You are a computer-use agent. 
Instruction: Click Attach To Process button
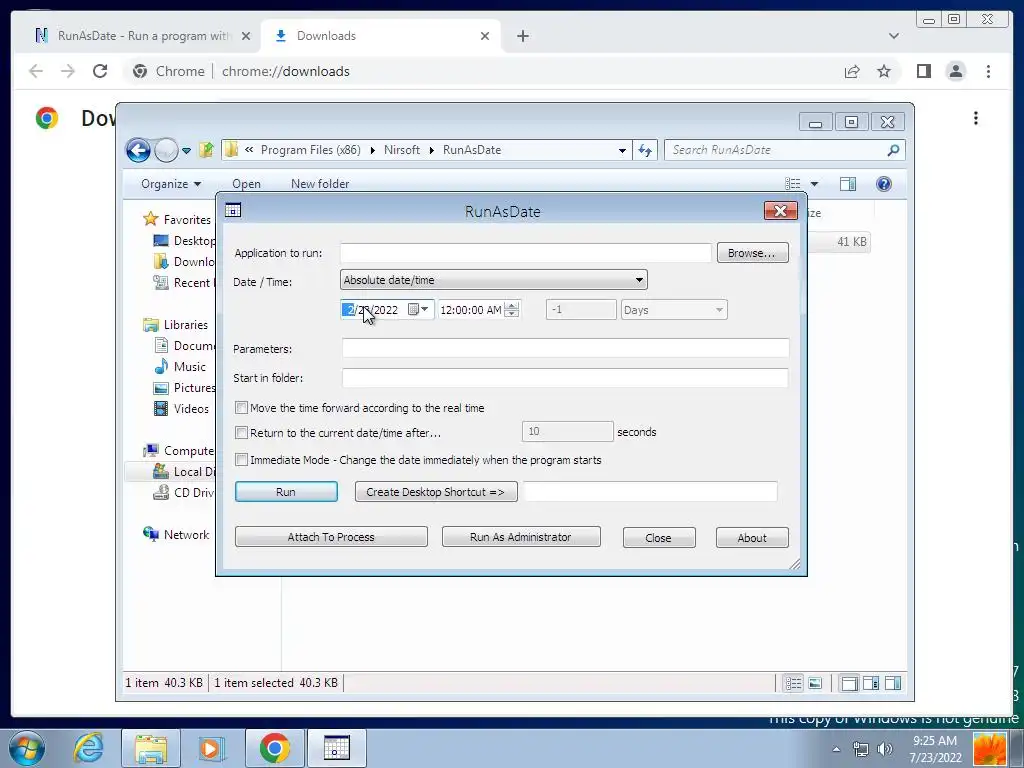click(x=331, y=537)
